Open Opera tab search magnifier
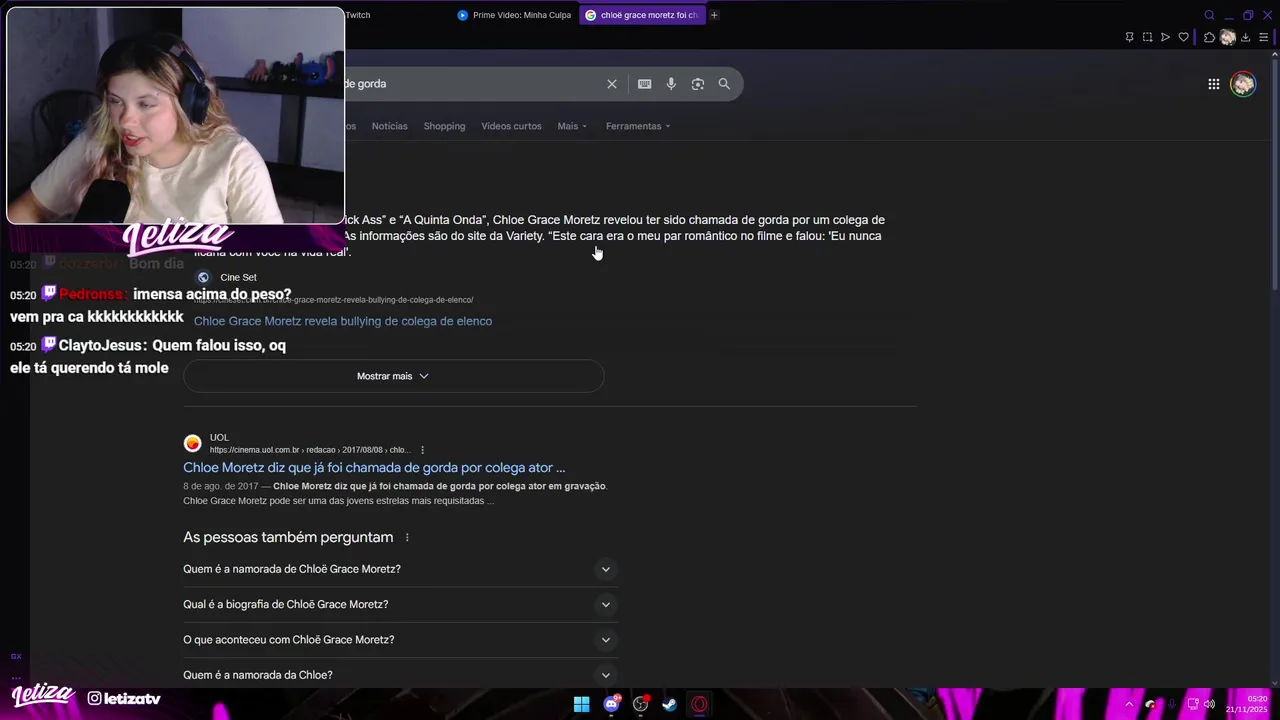Viewport: 1280px width, 720px height. point(1209,15)
